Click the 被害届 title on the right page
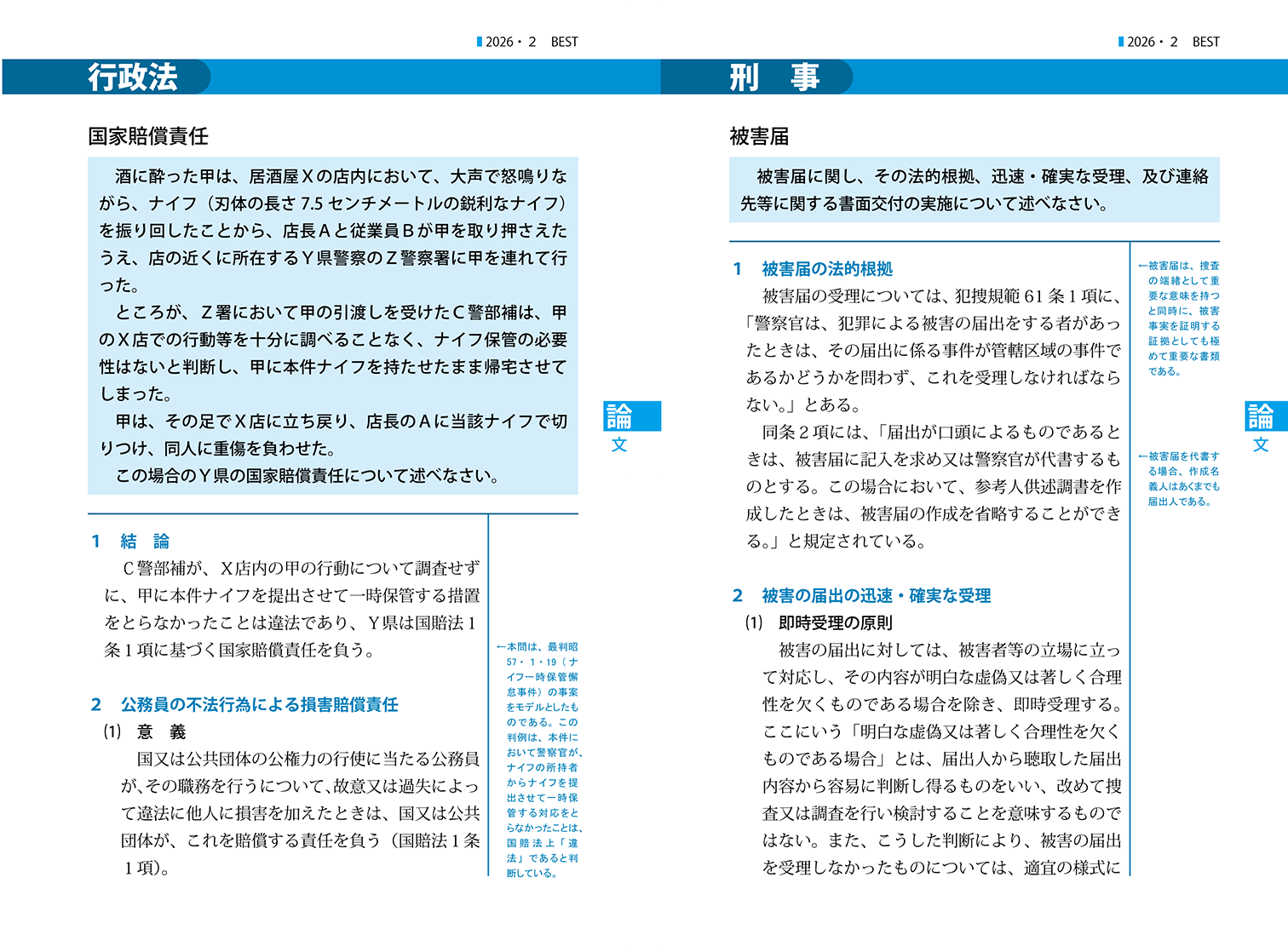This screenshot has height=946, width=1288. point(759,136)
